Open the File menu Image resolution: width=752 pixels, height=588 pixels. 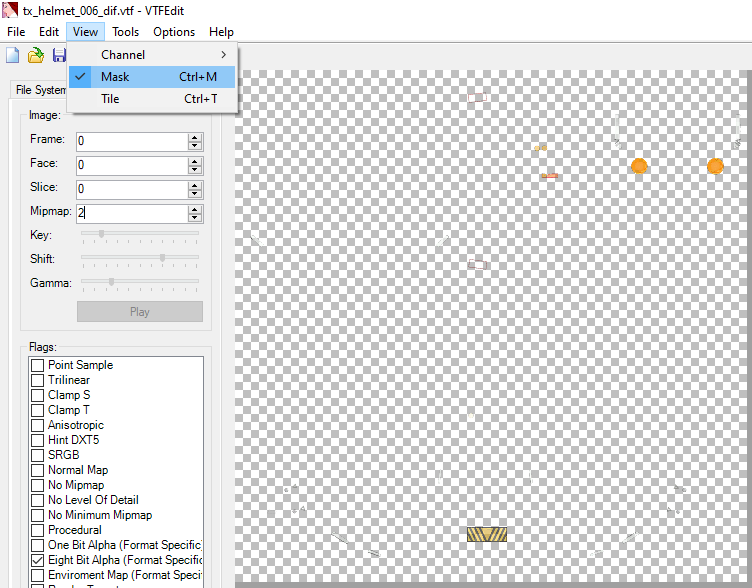coord(16,32)
